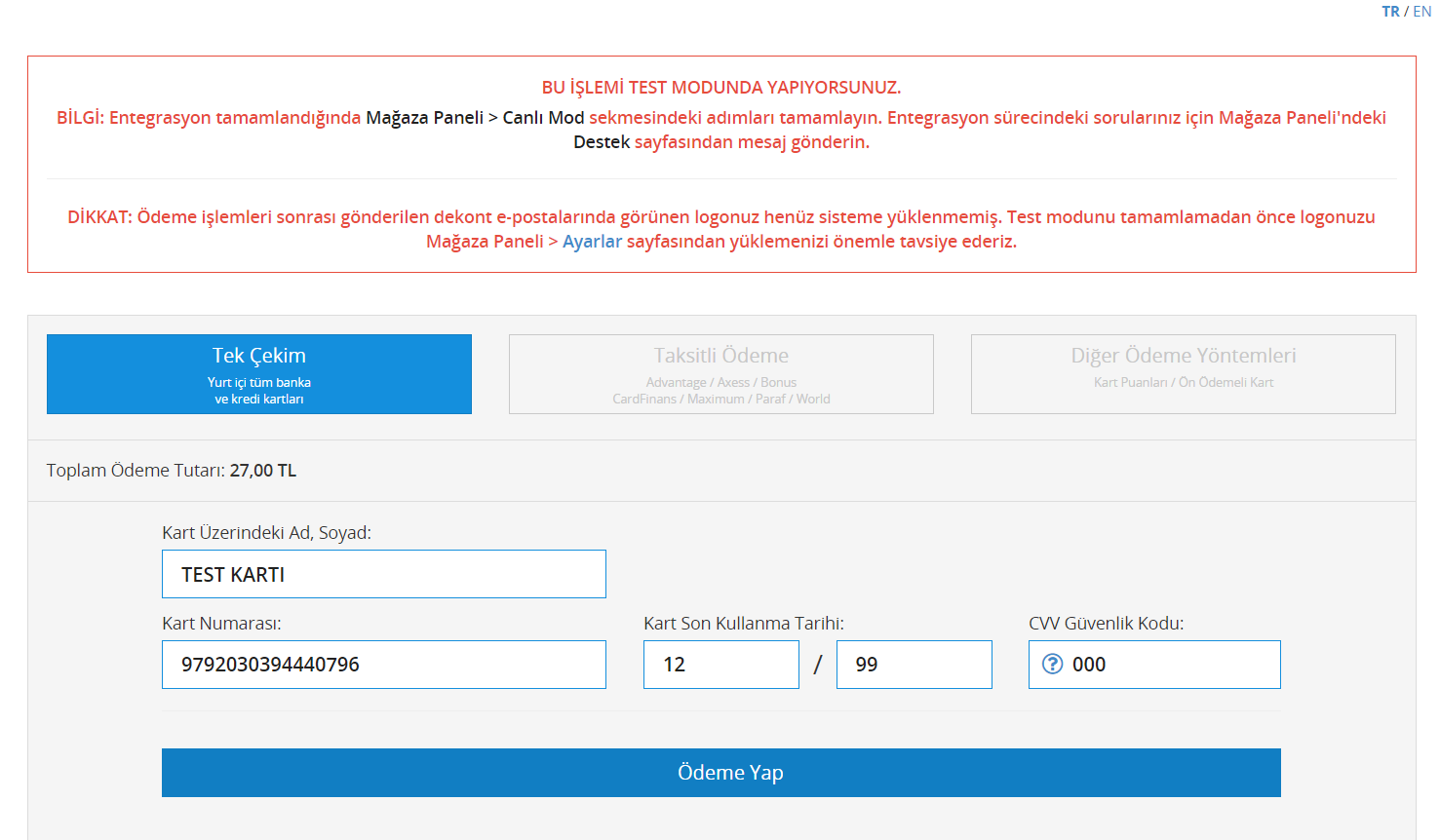Viewport: 1440px width, 840px height.
Task: Select the expiry month field showing 12
Action: 720,665
